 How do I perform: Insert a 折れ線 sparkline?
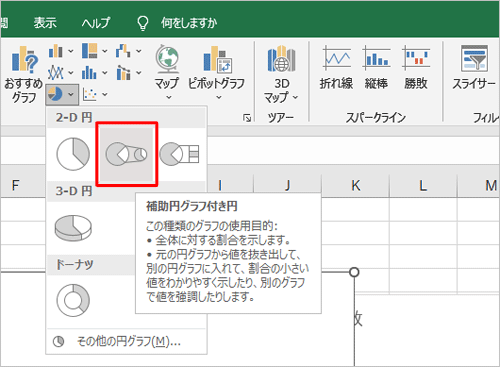[x=336, y=68]
